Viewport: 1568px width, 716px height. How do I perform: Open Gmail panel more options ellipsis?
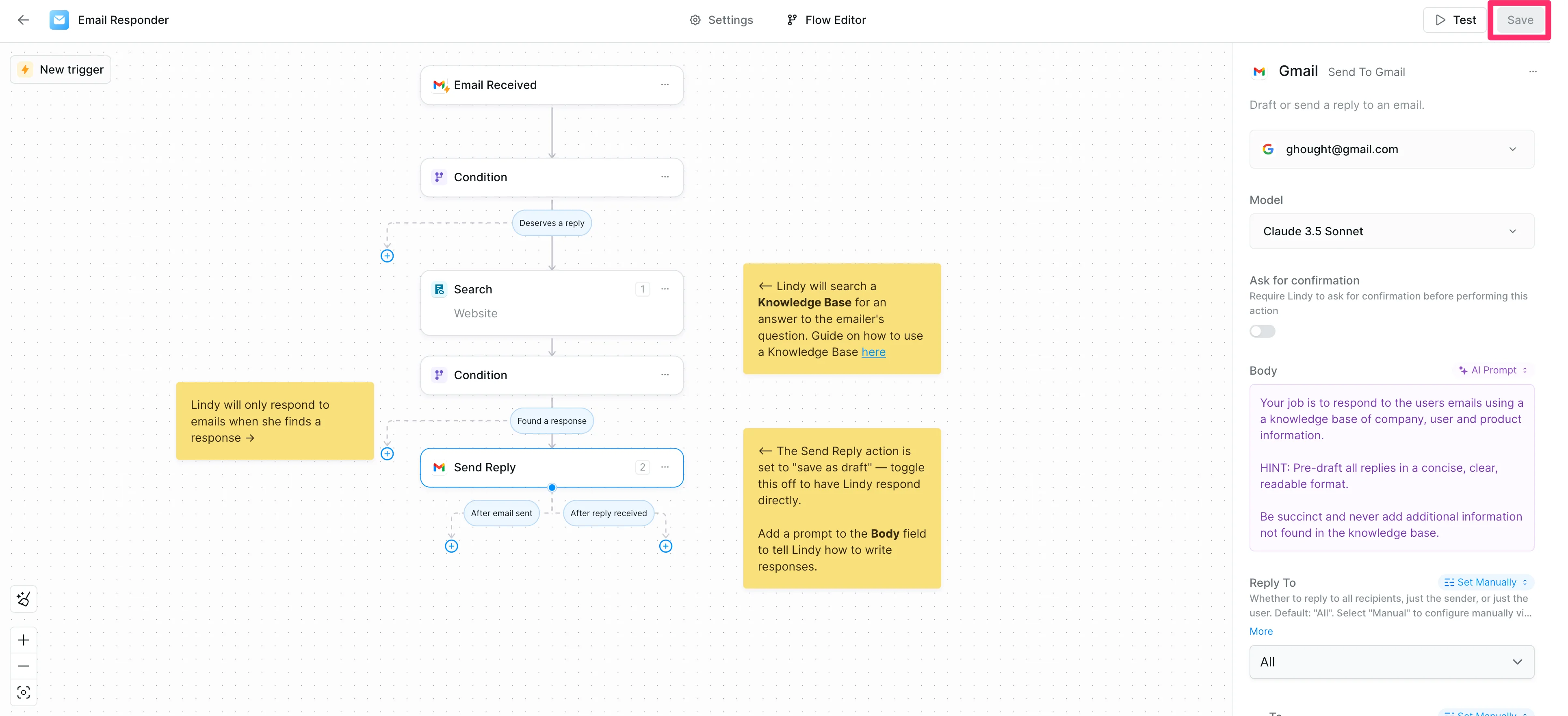point(1532,72)
